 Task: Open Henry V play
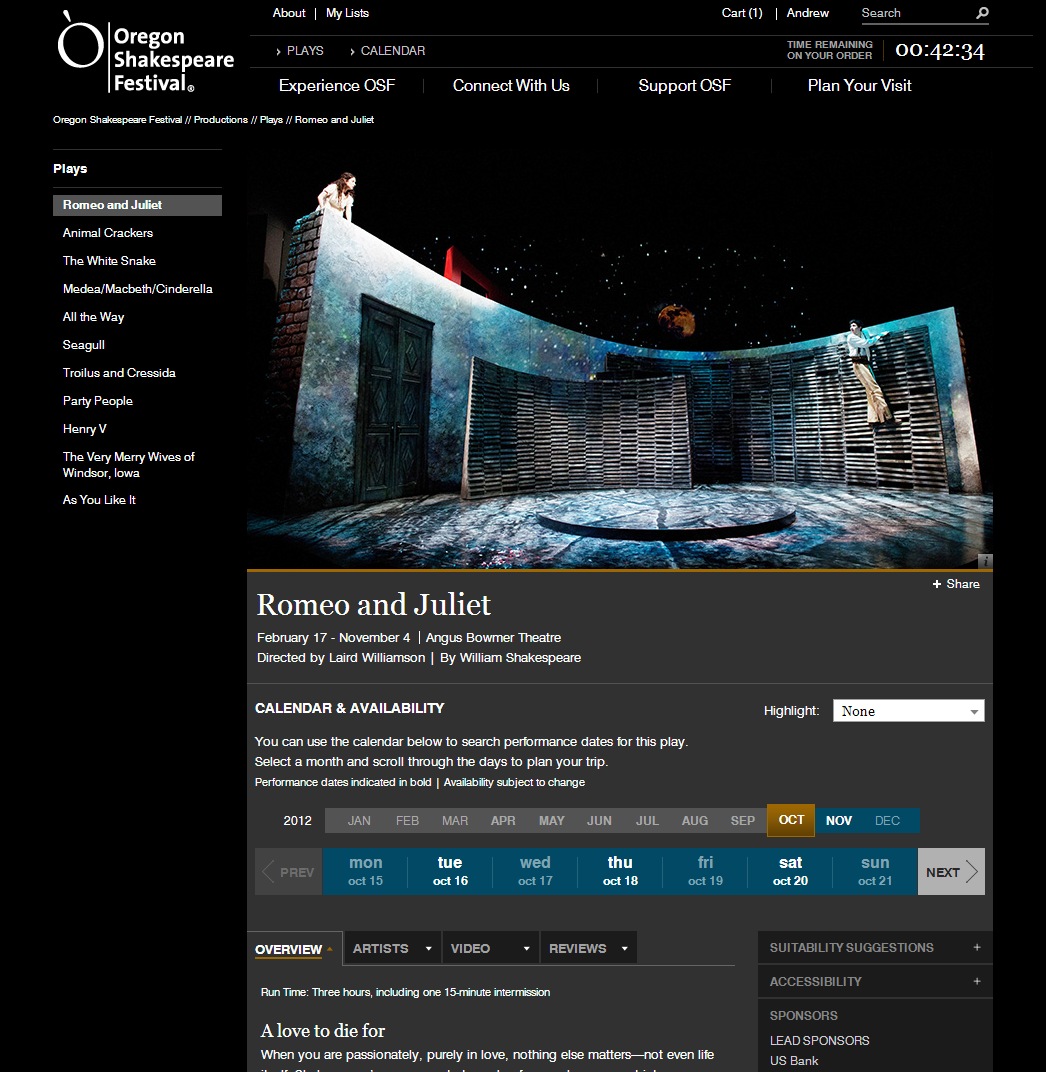[85, 429]
